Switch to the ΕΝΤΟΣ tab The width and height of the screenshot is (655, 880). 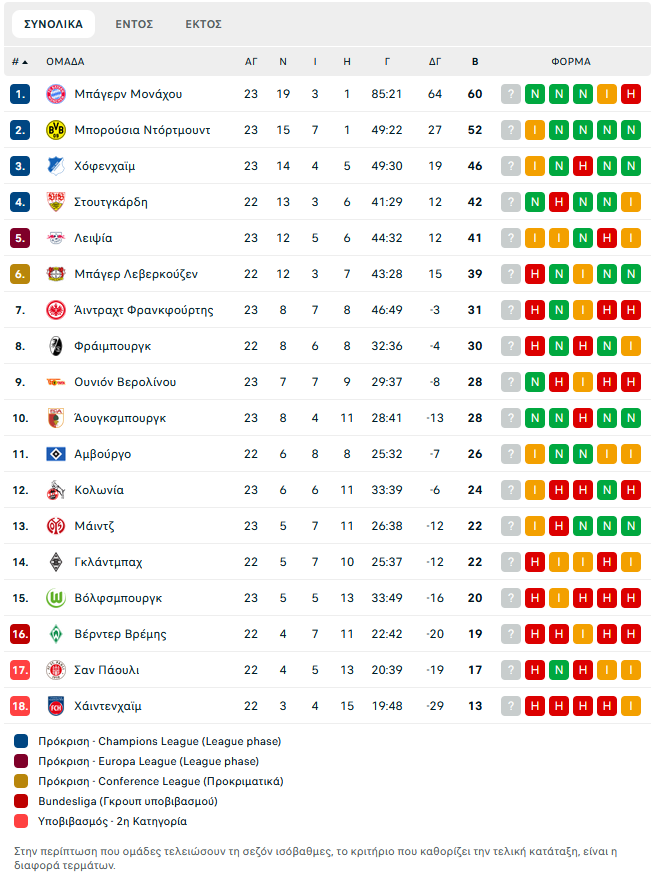click(x=134, y=24)
